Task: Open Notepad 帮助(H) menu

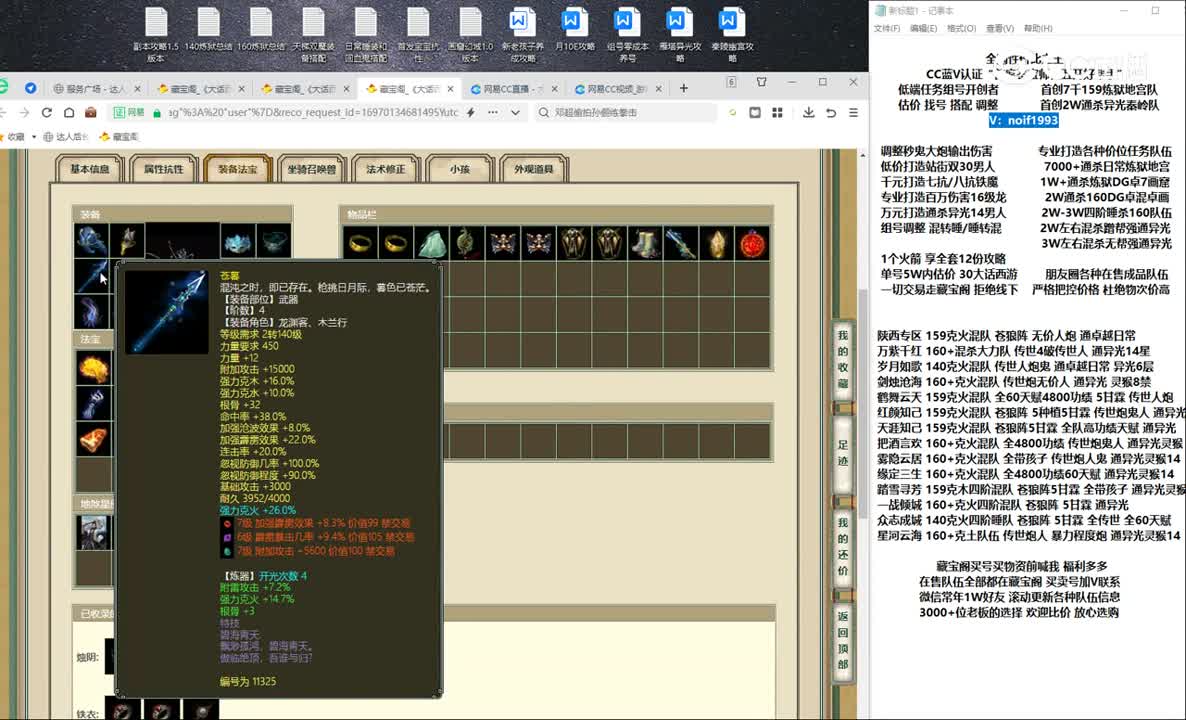Action: click(x=1038, y=29)
